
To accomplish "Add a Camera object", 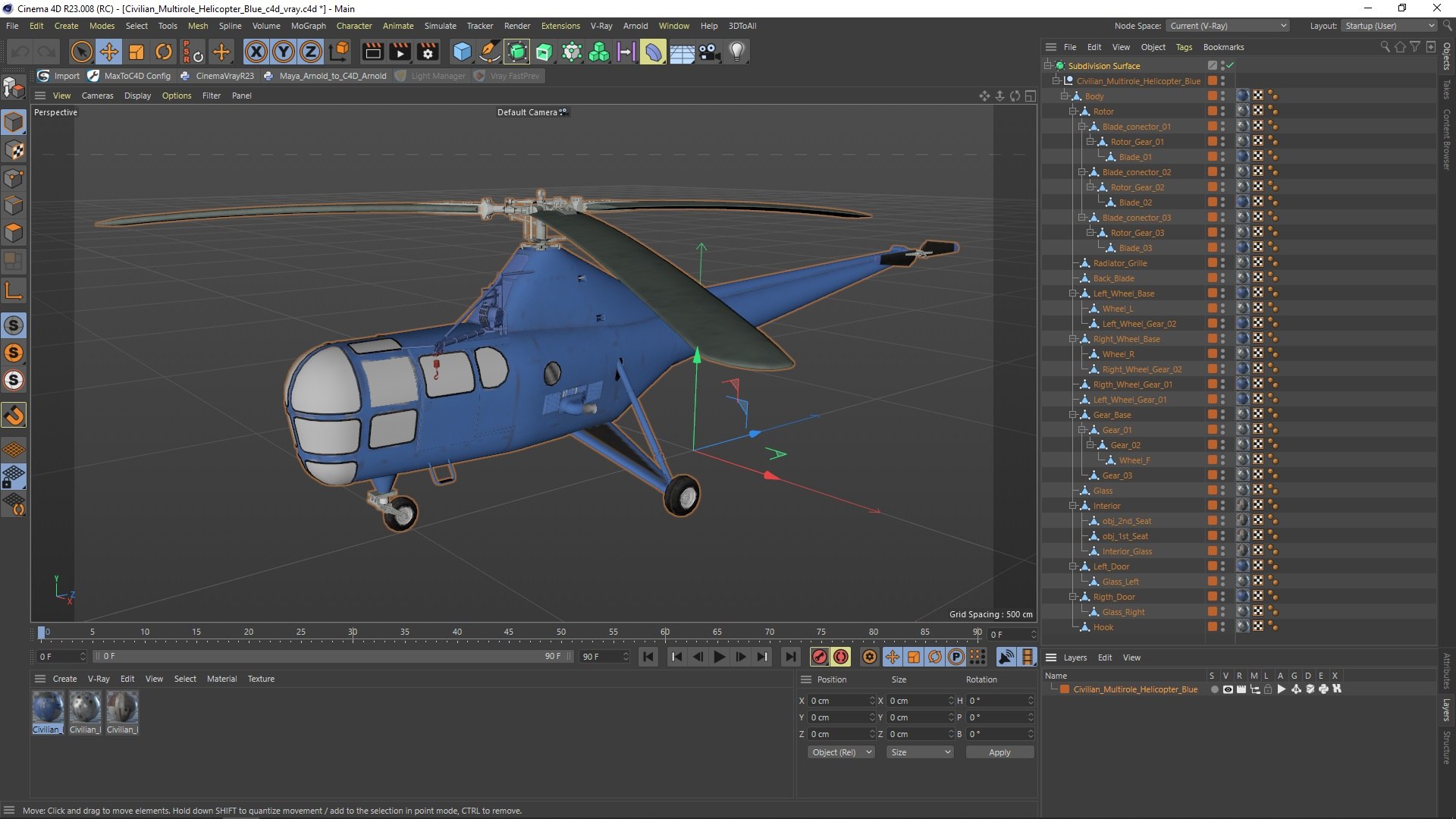I will pos(710,52).
